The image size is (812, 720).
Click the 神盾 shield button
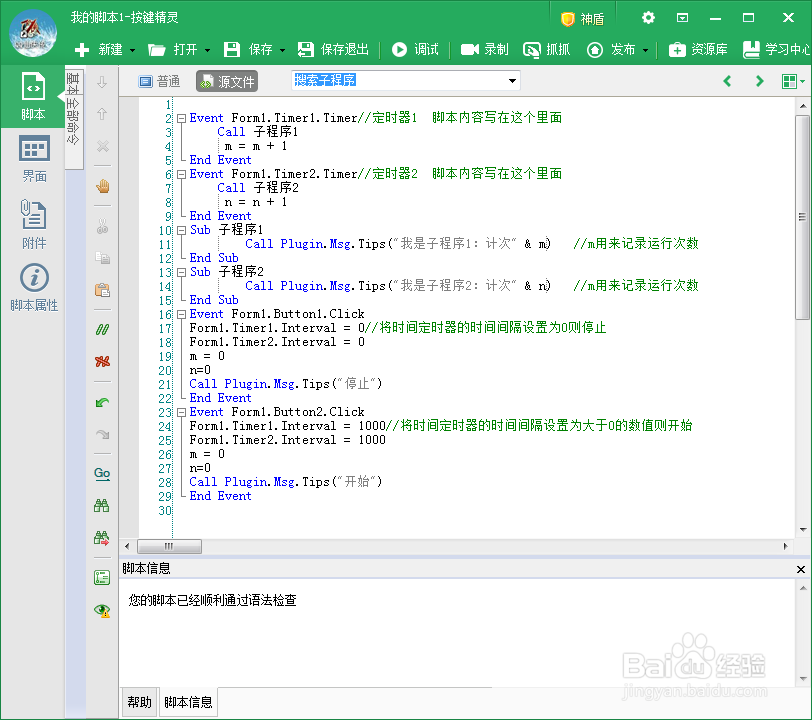pyautogui.click(x=582, y=19)
